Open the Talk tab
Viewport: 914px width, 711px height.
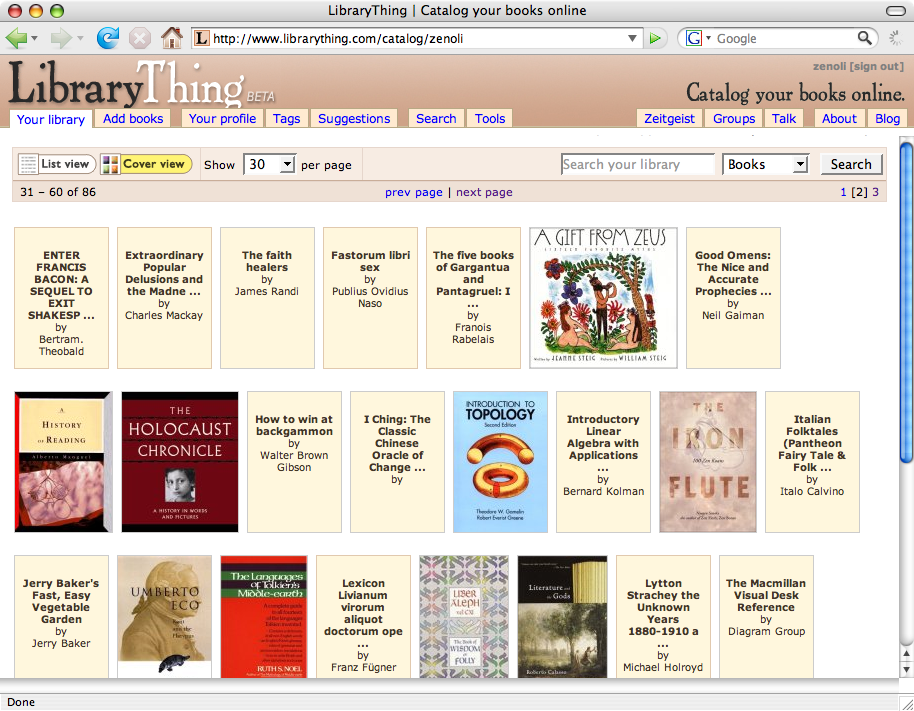click(x=783, y=119)
